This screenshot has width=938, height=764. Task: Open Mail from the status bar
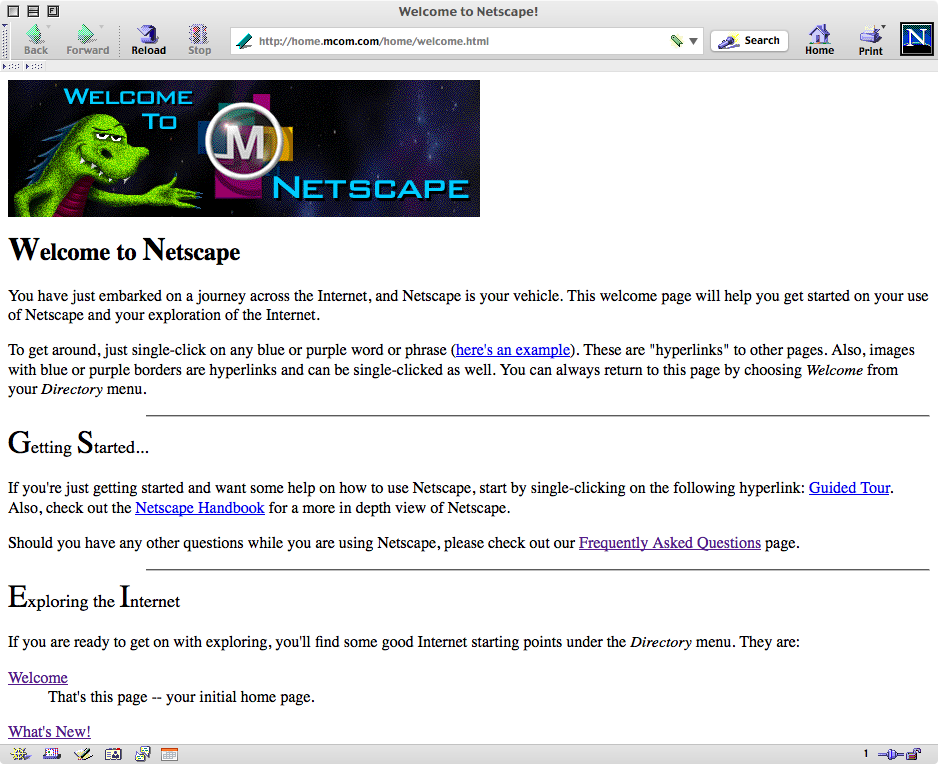[x=51, y=754]
